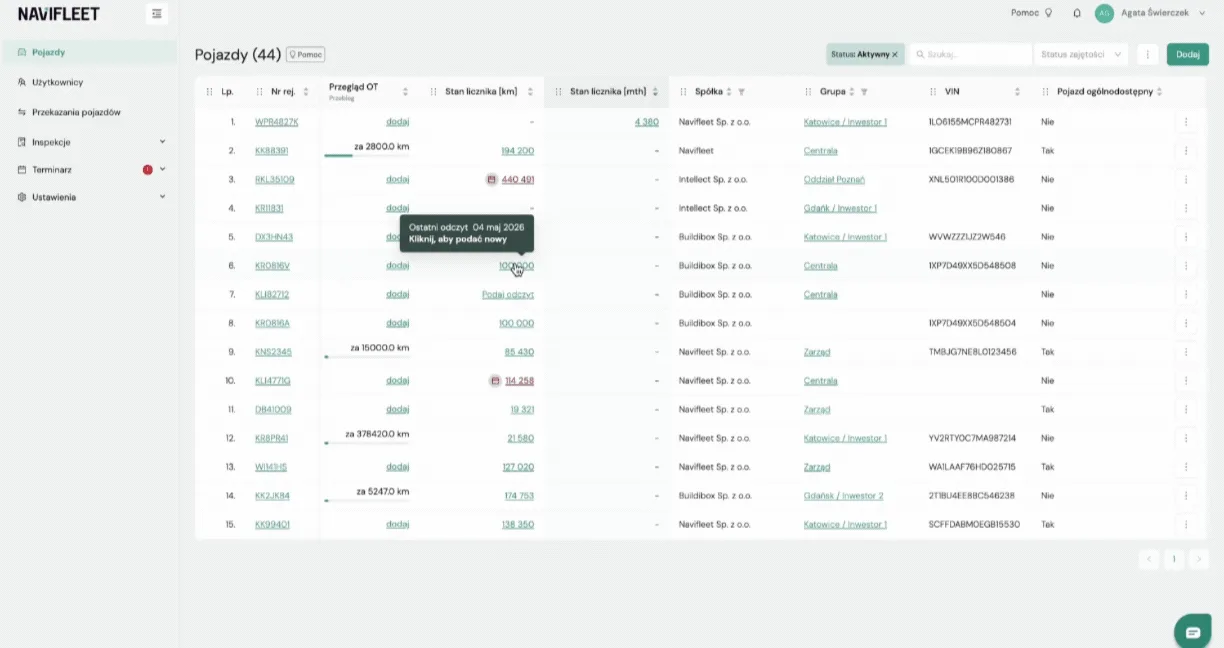Click the calendar icon beside 440 491
1224x648 pixels.
point(491,180)
